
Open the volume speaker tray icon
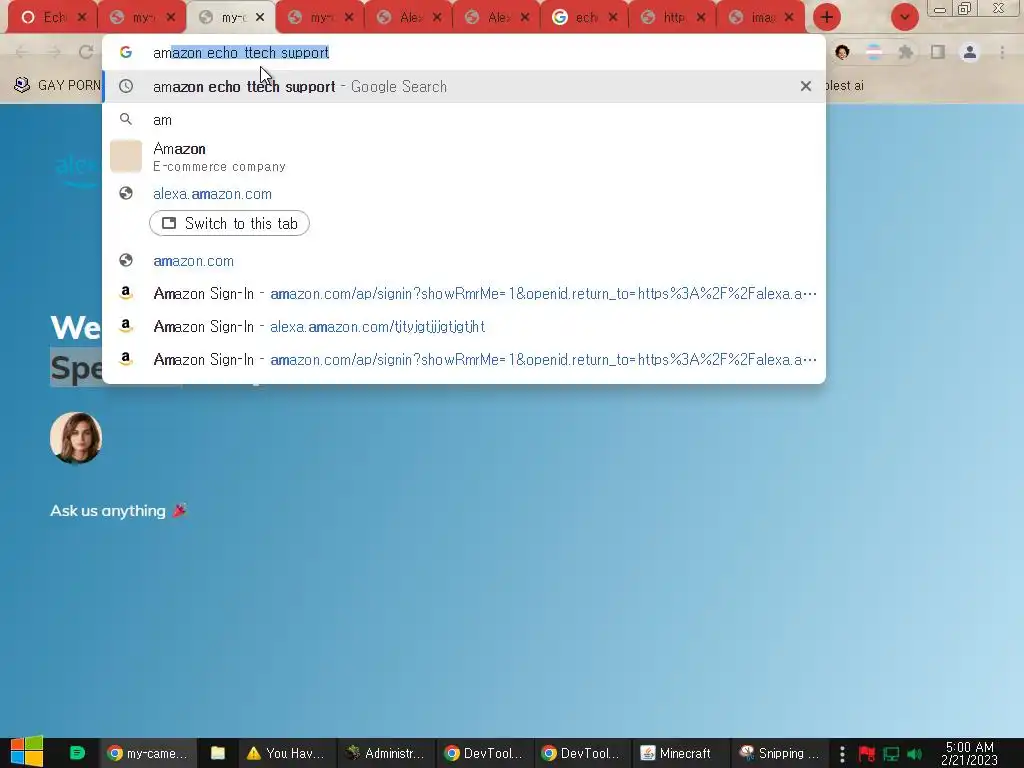pos(915,754)
